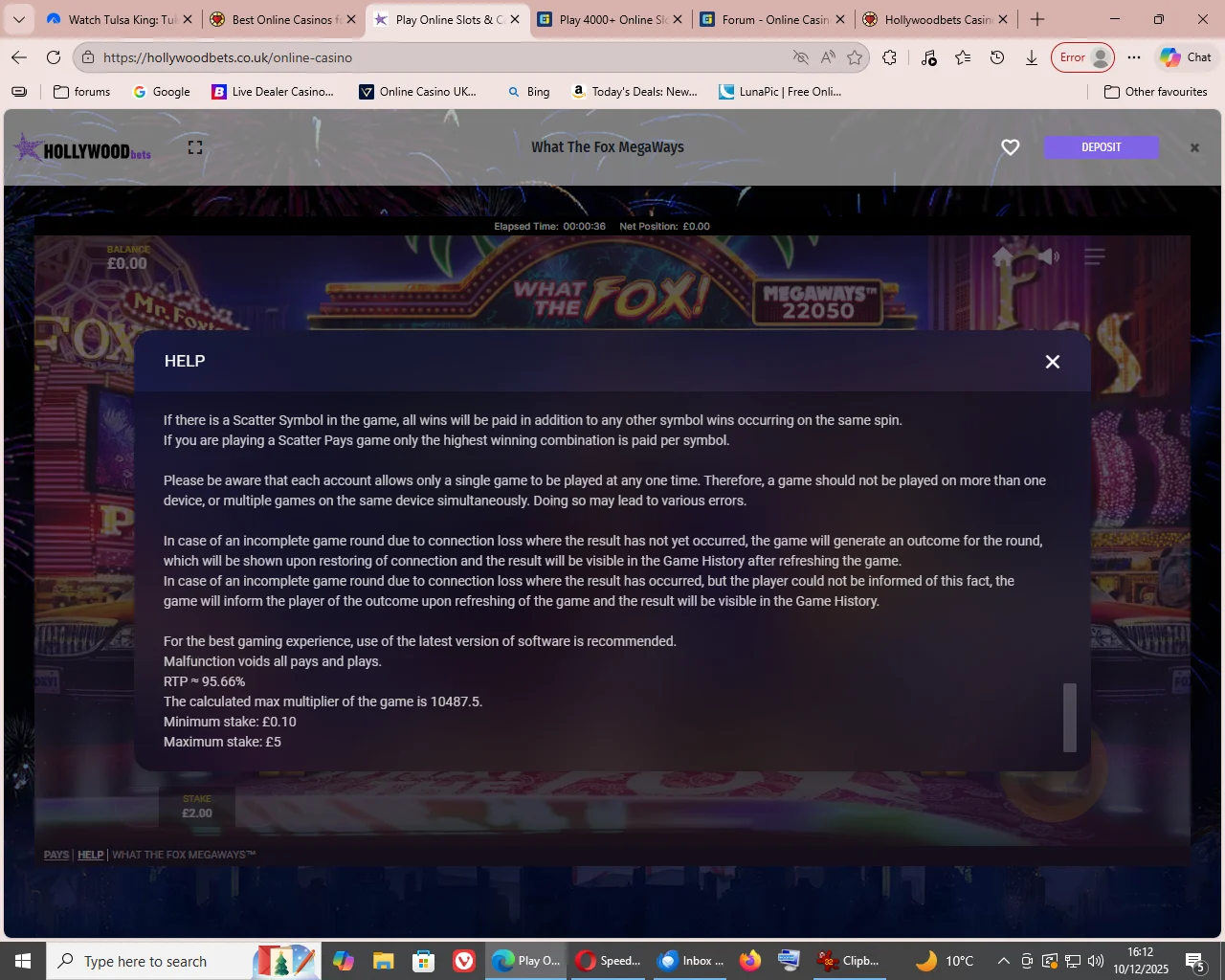Screen dimensions: 1225x980
Task: Click the help dialog scrollbar thumb
Action: 1070,718
